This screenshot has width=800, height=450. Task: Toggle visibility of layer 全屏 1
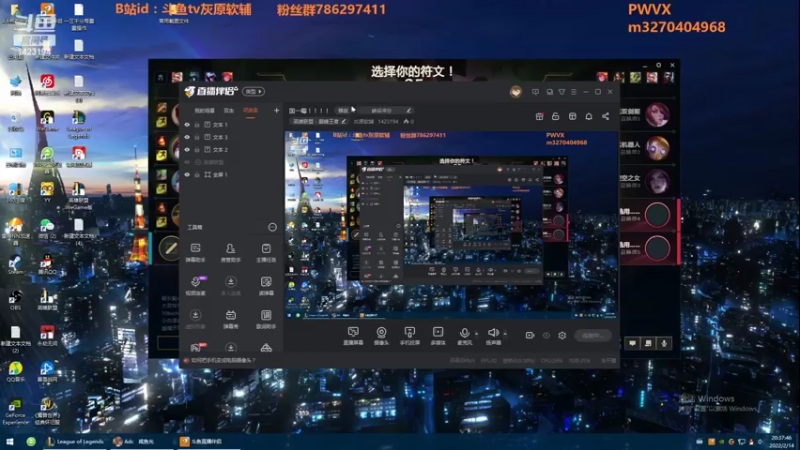[x=187, y=174]
